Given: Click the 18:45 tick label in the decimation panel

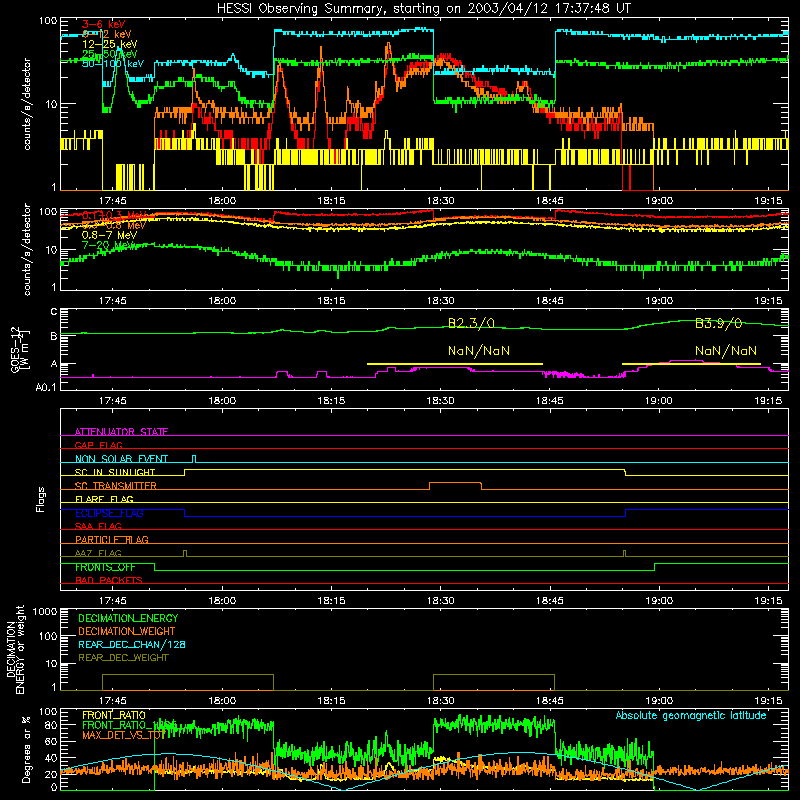Looking at the screenshot, I should [549, 701].
